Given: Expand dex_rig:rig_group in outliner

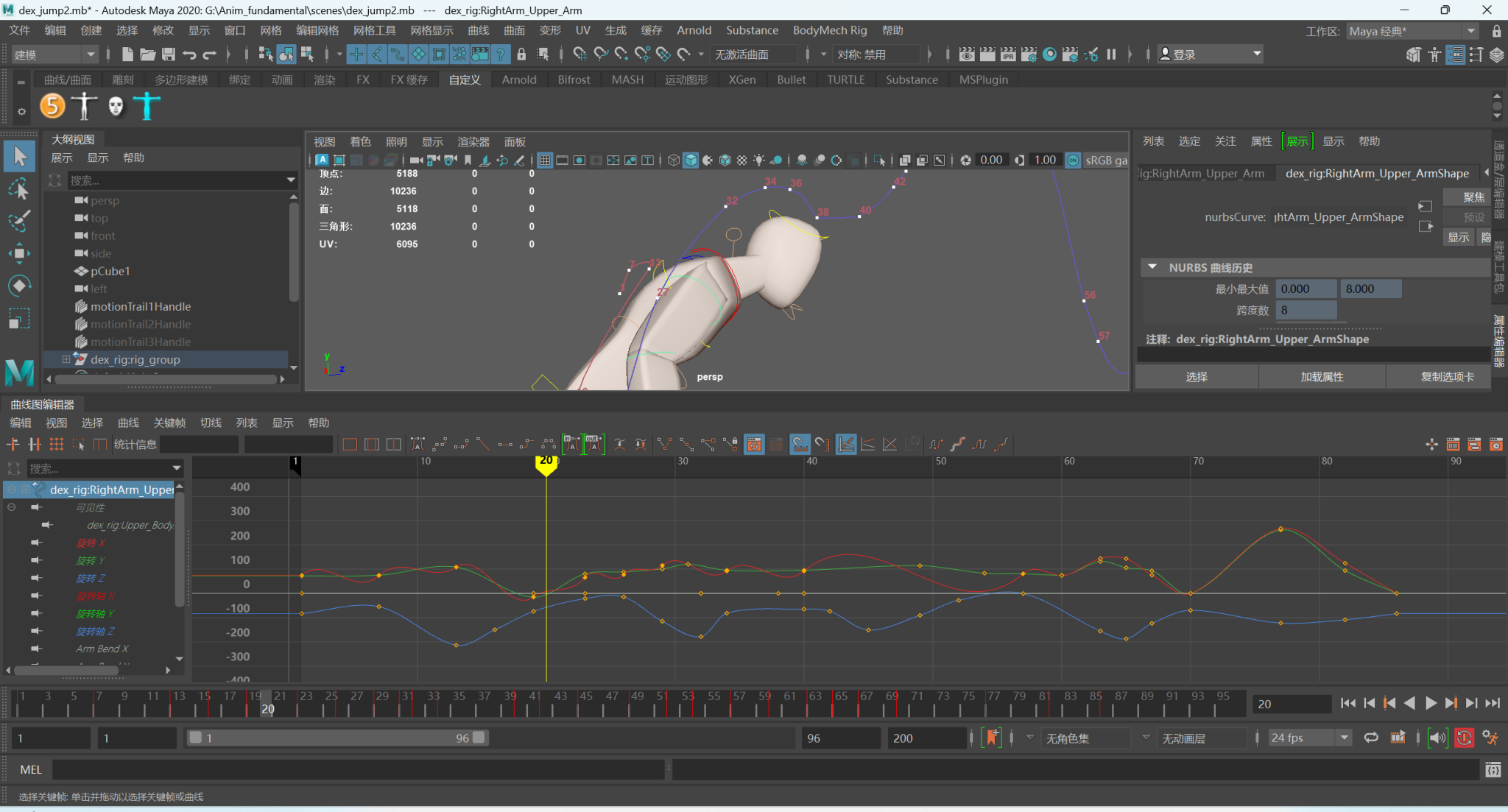Looking at the screenshot, I should tap(66, 359).
